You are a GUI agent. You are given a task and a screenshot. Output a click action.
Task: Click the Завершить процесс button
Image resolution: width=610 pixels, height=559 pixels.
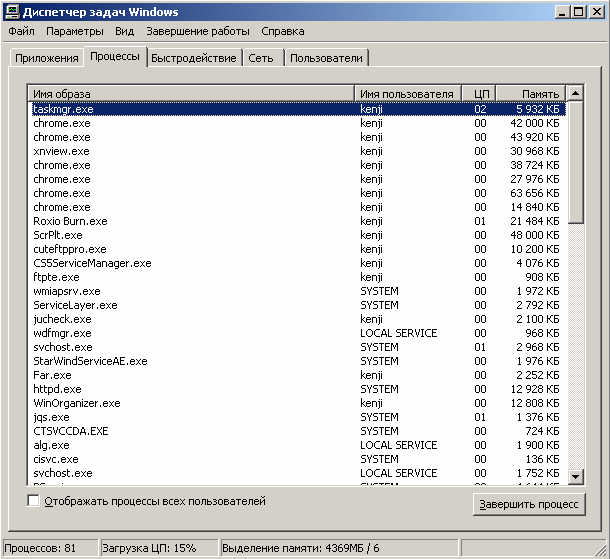point(529,504)
